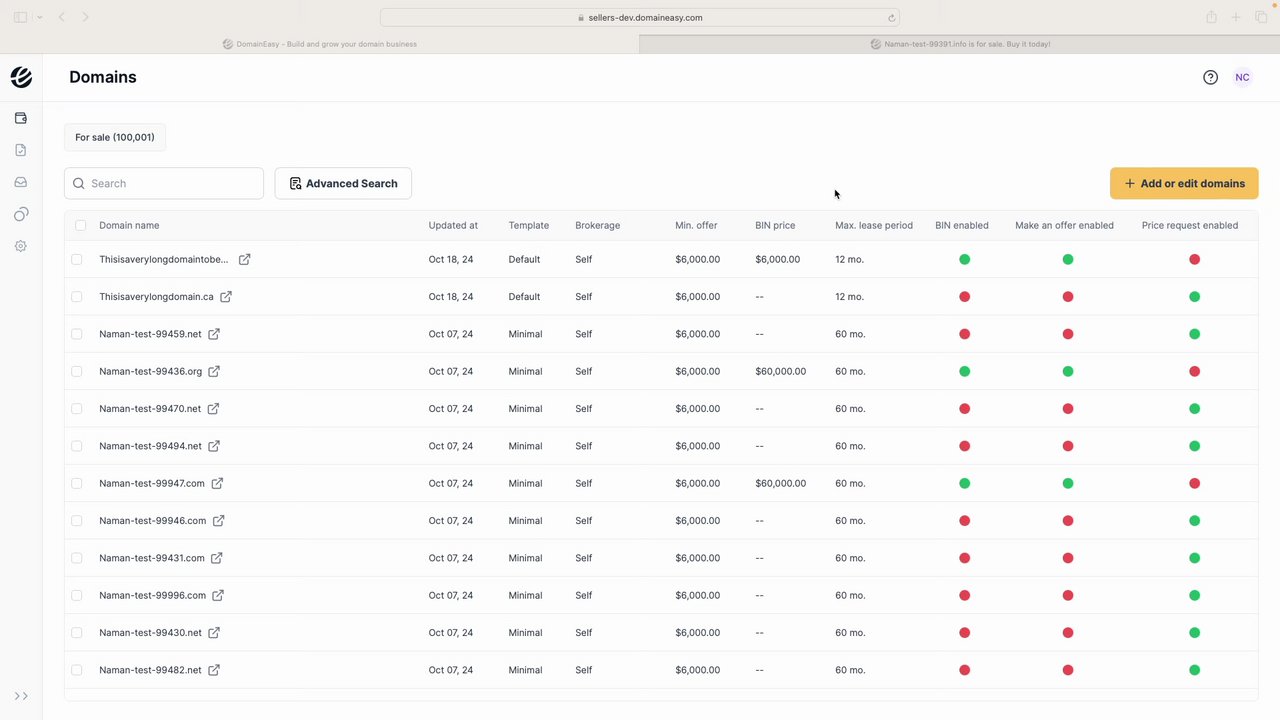This screenshot has height=720, width=1280.
Task: Sort by Updated at column header
Action: click(453, 225)
